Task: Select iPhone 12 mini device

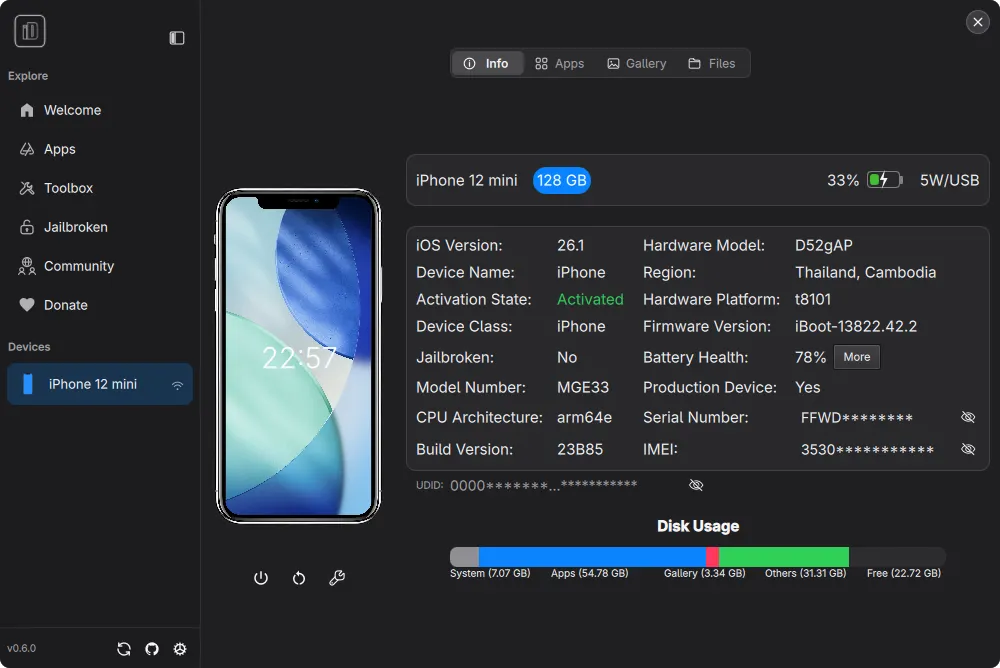Action: tap(99, 384)
